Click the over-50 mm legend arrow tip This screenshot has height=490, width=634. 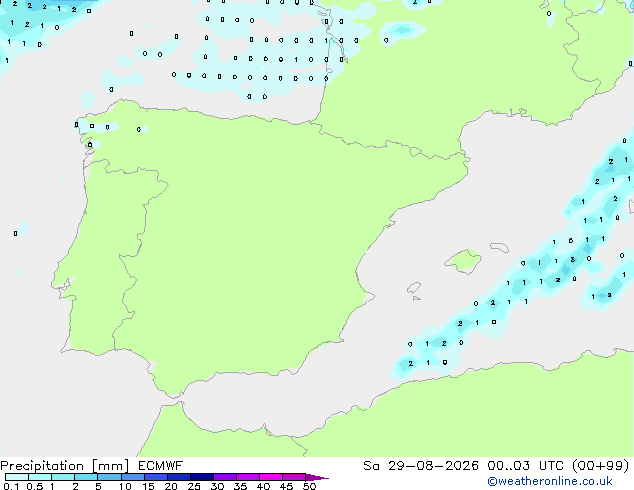coord(317,477)
